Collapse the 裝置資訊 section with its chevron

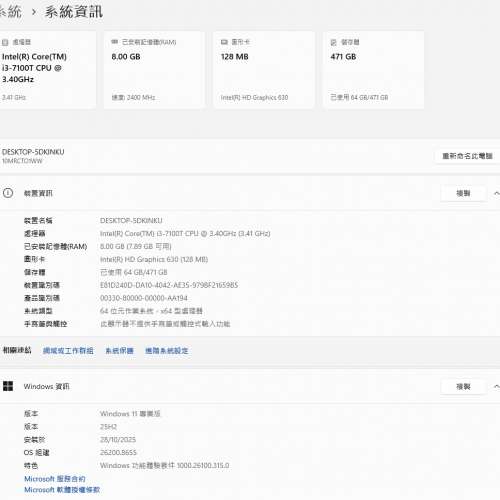pyautogui.click(x=496, y=193)
